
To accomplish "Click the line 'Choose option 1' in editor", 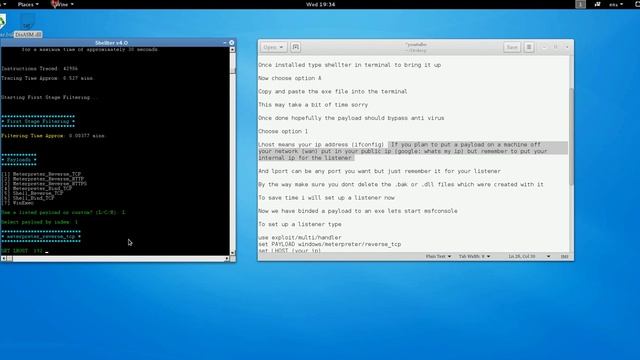I will (x=283, y=131).
